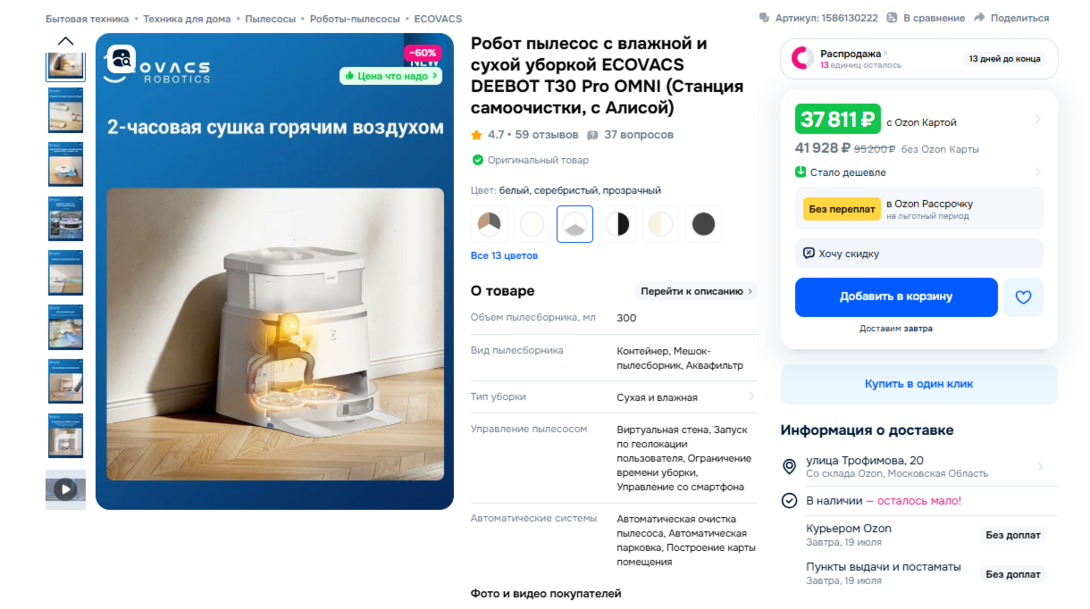Select the cream beige color option
The height and width of the screenshot is (609, 1090).
(660, 224)
